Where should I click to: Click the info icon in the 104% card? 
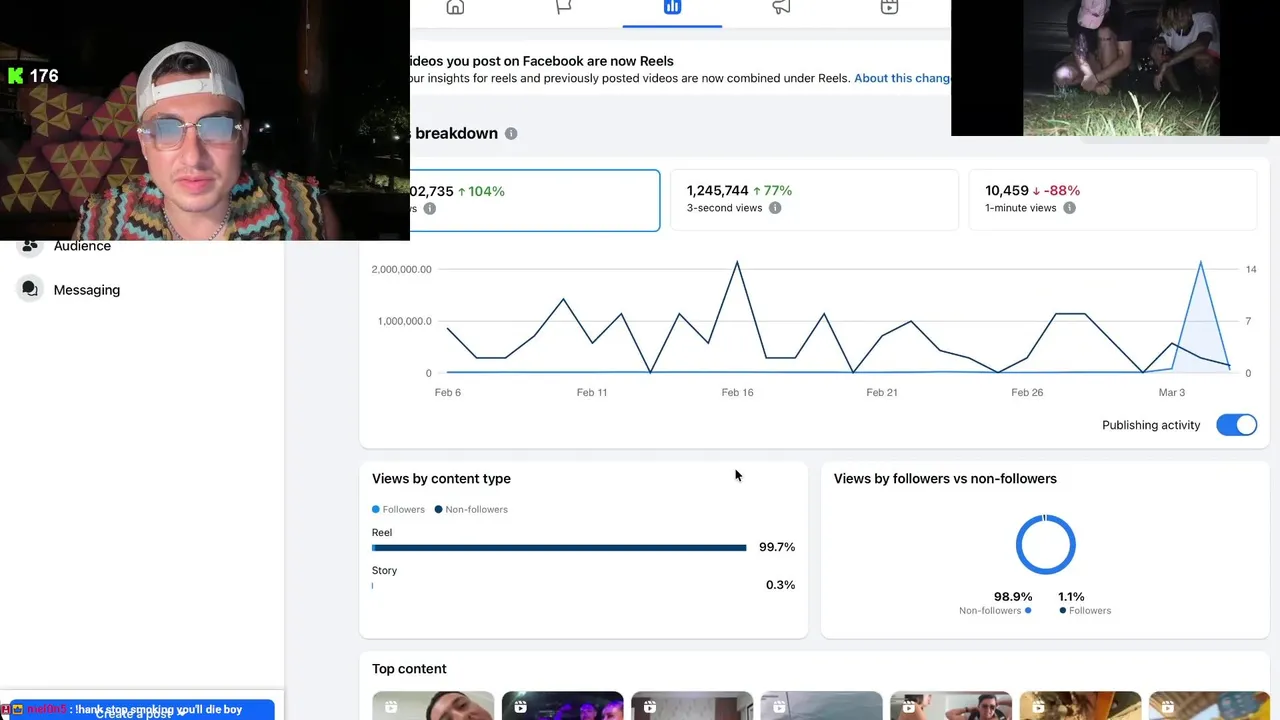click(x=430, y=209)
